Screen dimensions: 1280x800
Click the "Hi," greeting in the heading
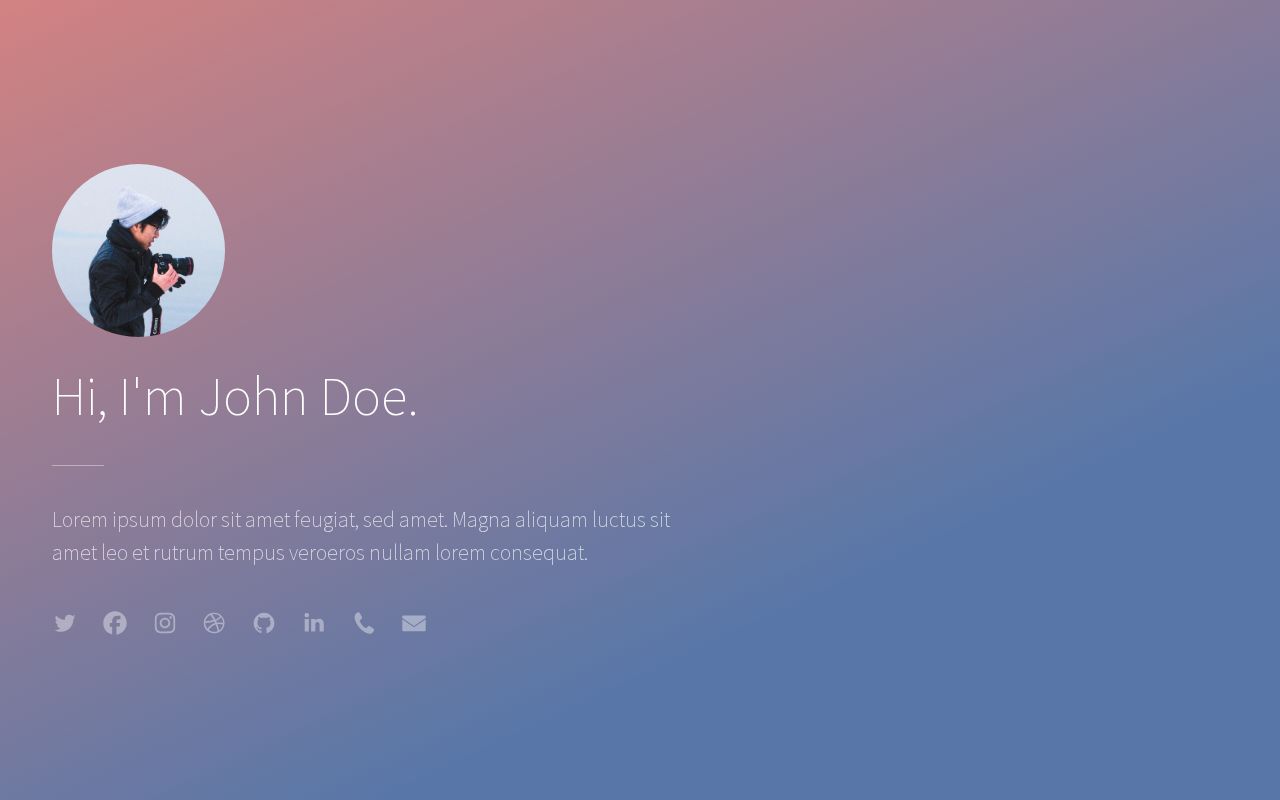[79, 397]
